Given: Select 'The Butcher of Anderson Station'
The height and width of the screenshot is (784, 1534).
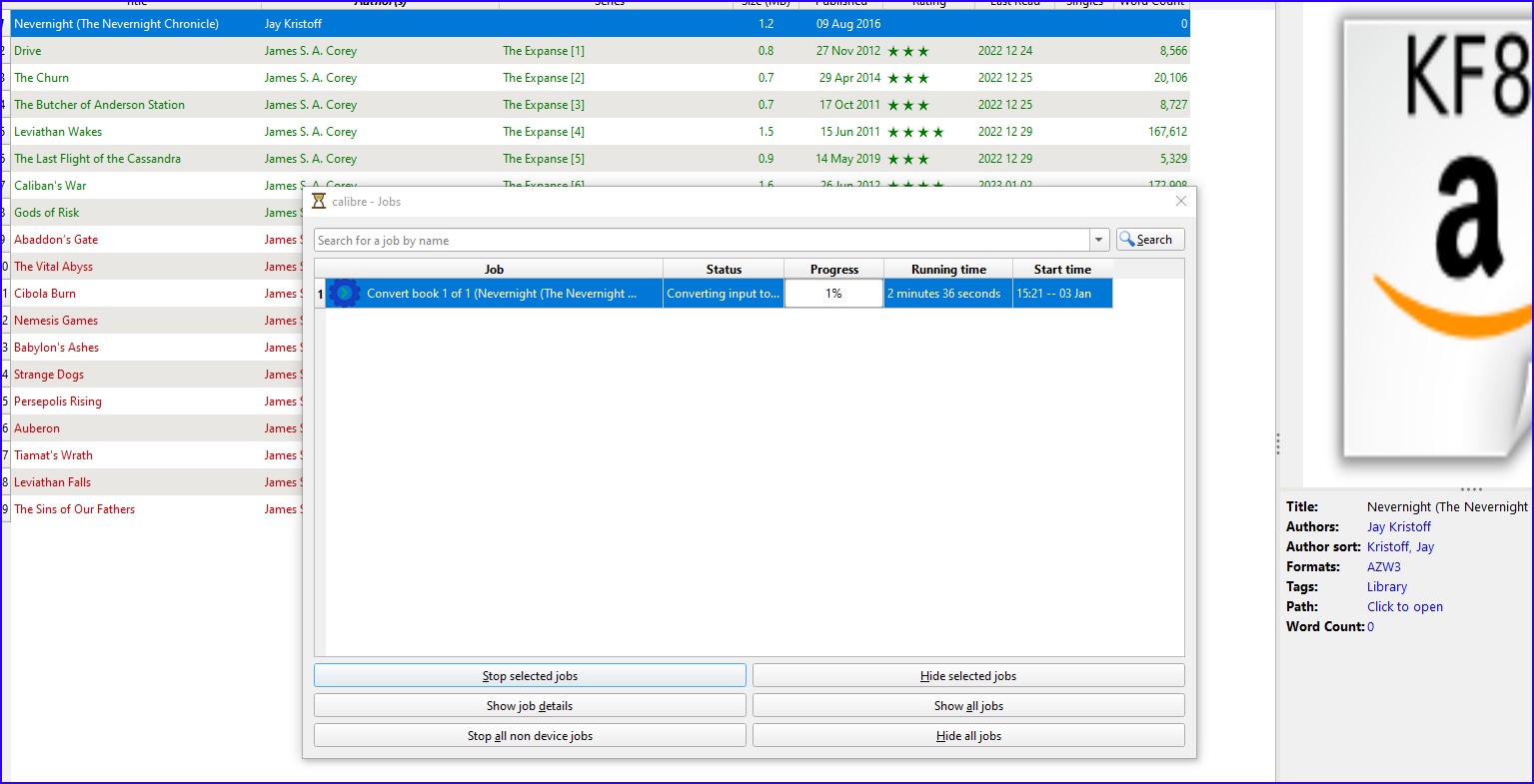Looking at the screenshot, I should (x=99, y=105).
